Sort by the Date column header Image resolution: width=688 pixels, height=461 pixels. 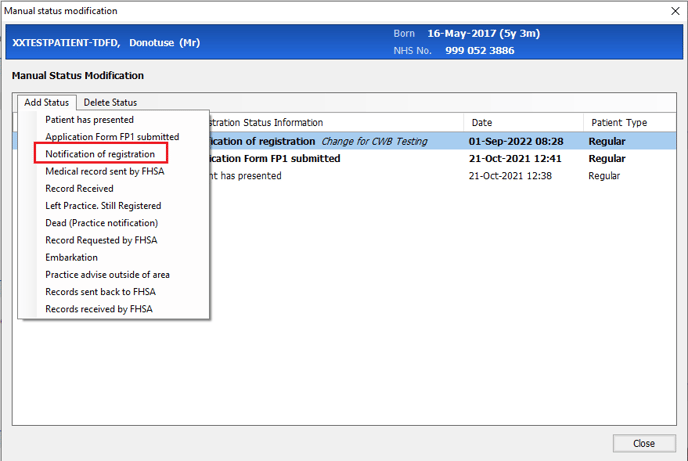[522, 122]
